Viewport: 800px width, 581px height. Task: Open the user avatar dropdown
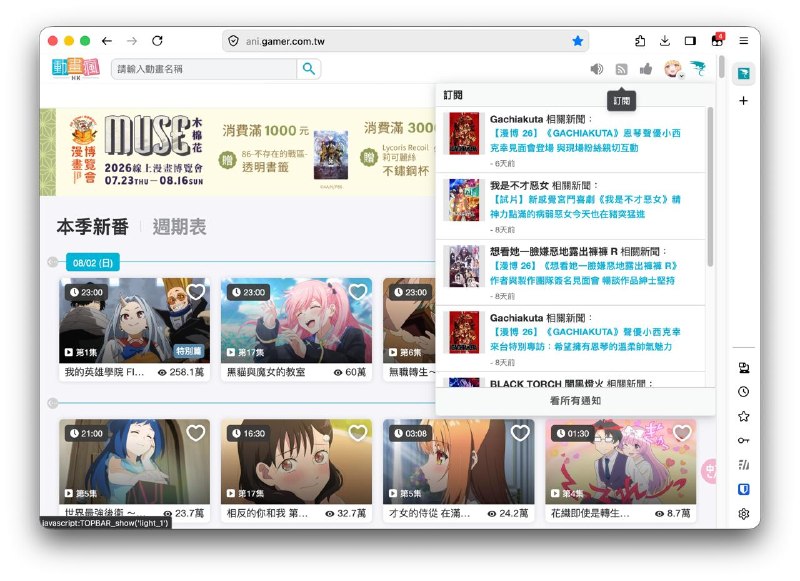tap(673, 69)
